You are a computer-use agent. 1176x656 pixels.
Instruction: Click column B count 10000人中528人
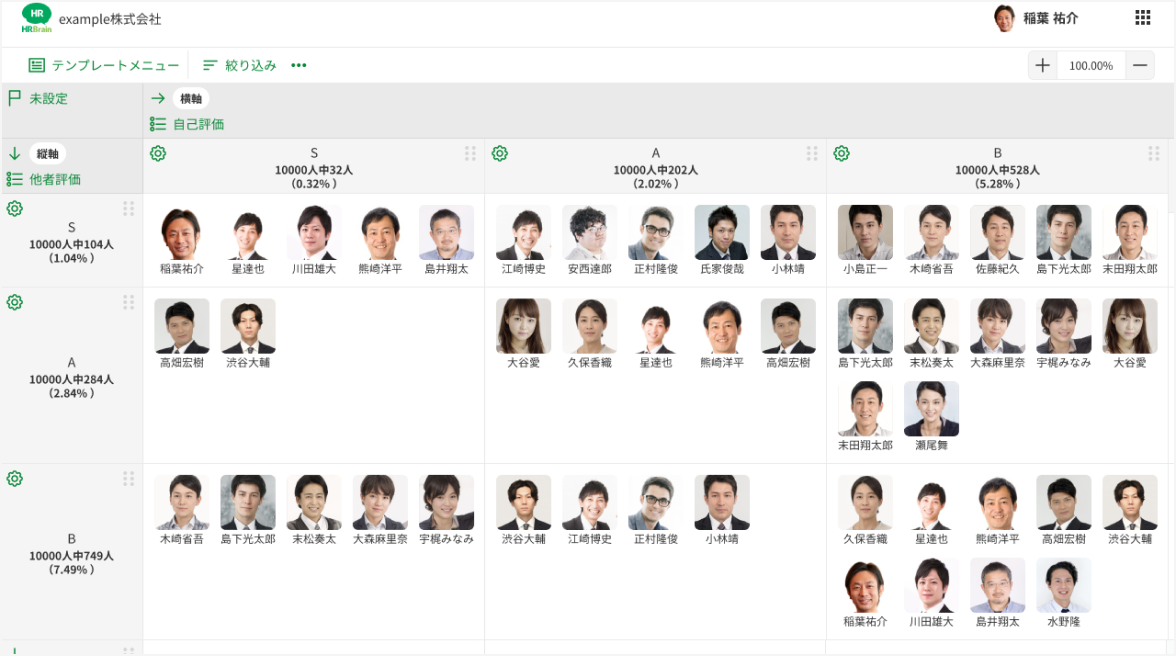point(998,170)
